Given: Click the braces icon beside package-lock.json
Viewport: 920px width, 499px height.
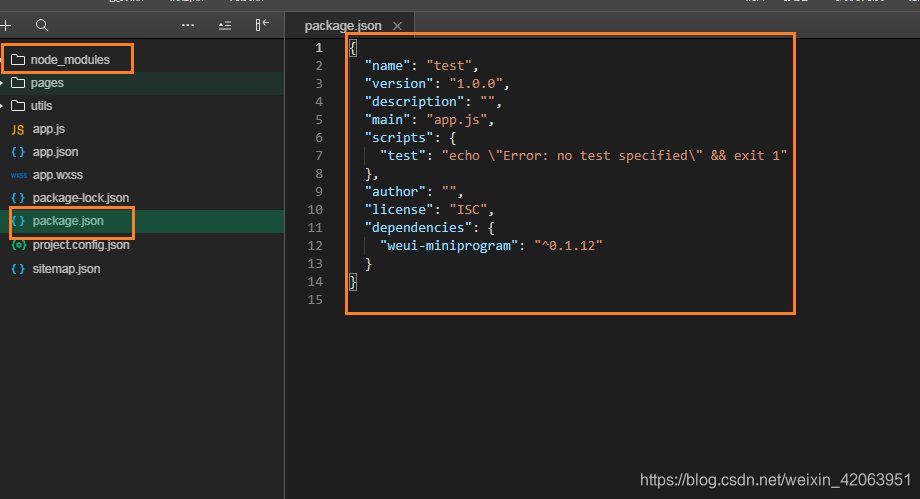Looking at the screenshot, I should click(x=18, y=198).
